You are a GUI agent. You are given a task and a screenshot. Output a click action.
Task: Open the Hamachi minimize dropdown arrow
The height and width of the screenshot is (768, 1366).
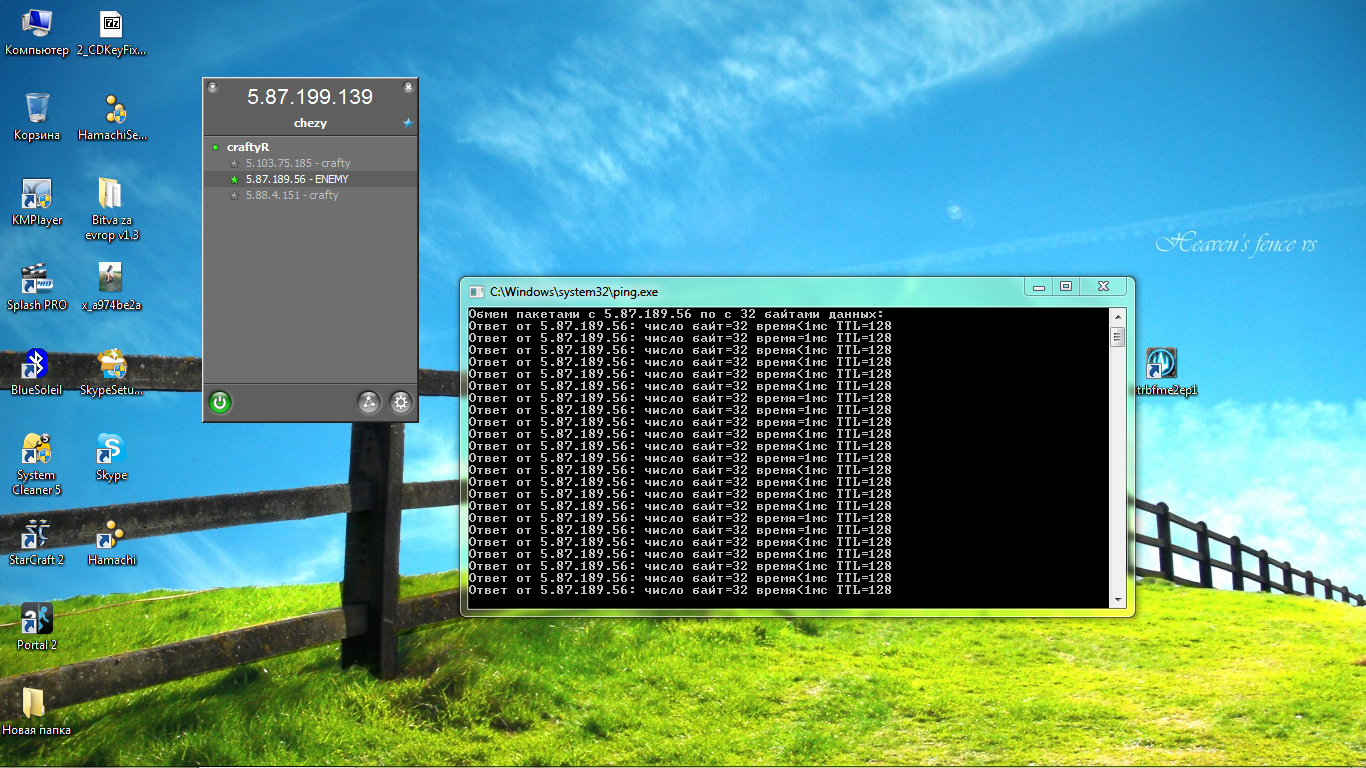212,88
